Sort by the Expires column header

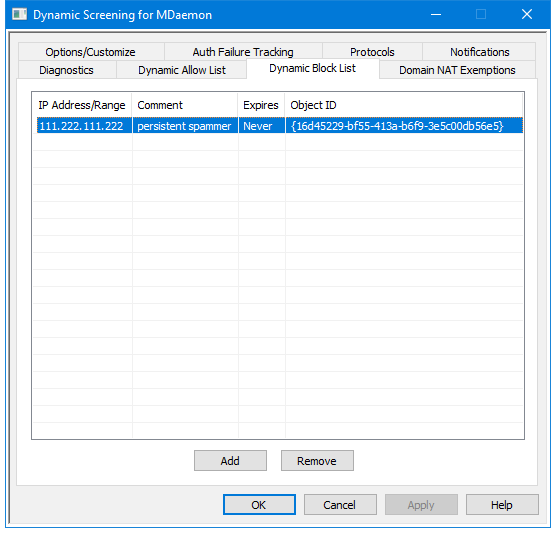click(261, 105)
